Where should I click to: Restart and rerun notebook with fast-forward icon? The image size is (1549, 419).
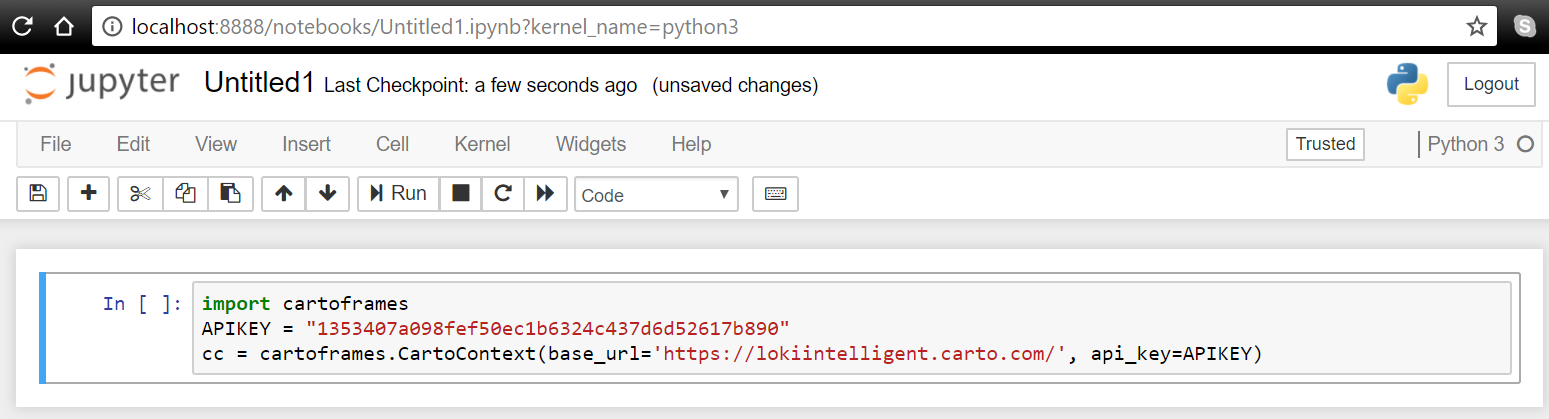coord(546,194)
